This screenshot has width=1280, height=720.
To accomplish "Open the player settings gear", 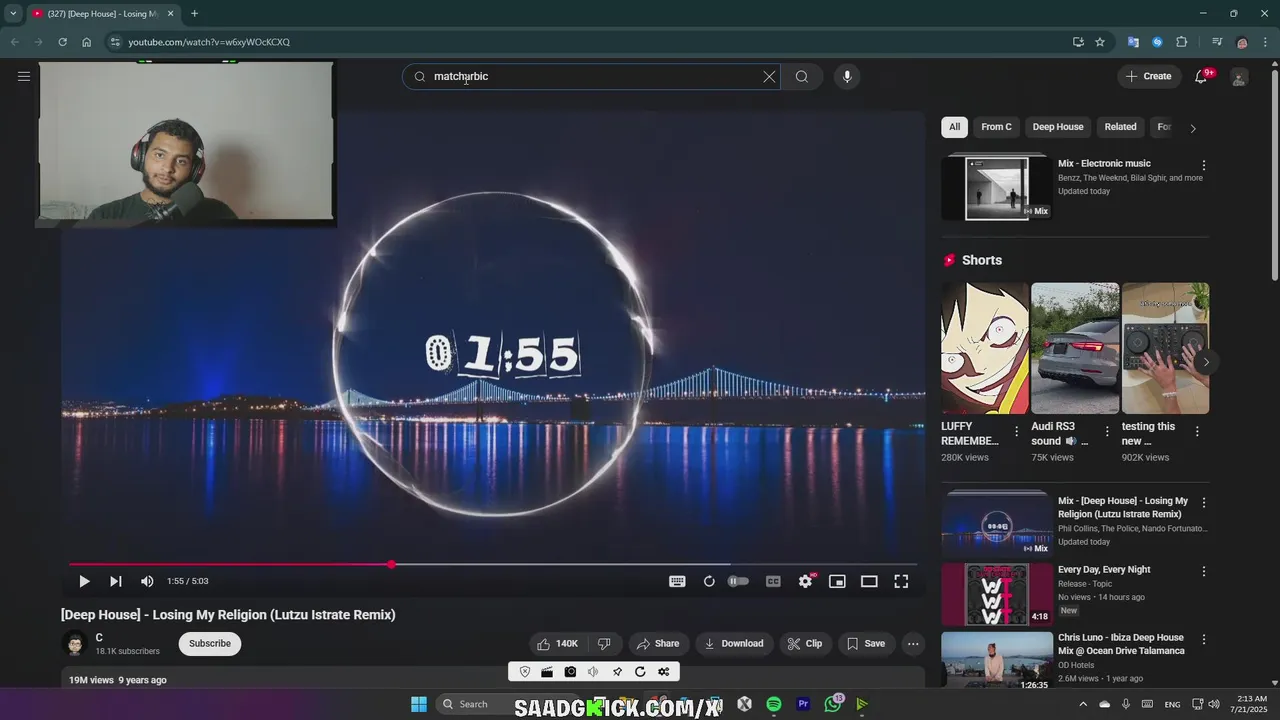I will (x=805, y=581).
